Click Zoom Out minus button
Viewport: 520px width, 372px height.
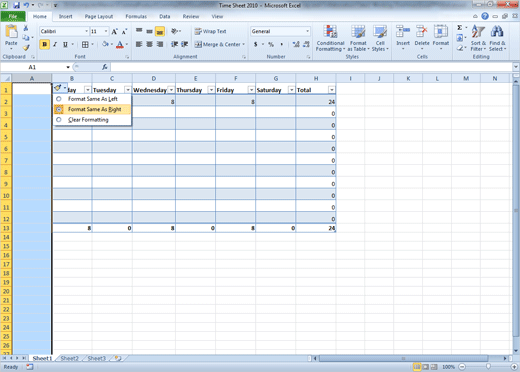(462, 367)
